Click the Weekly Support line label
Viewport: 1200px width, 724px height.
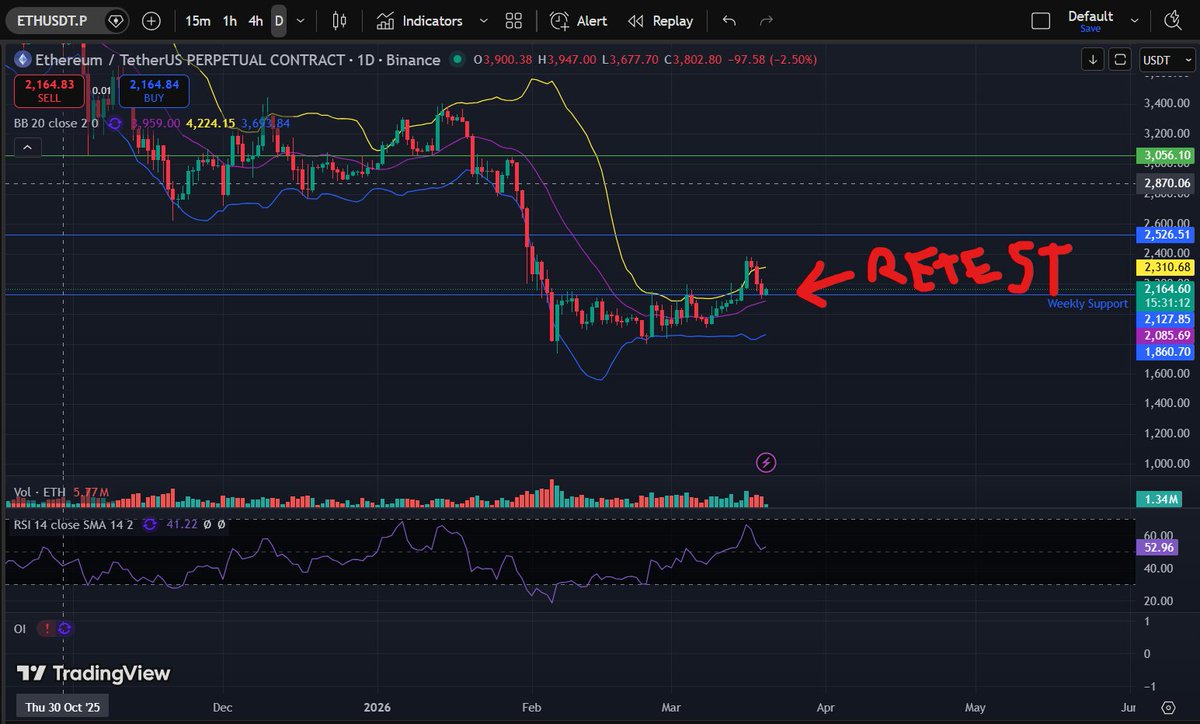(x=1087, y=303)
